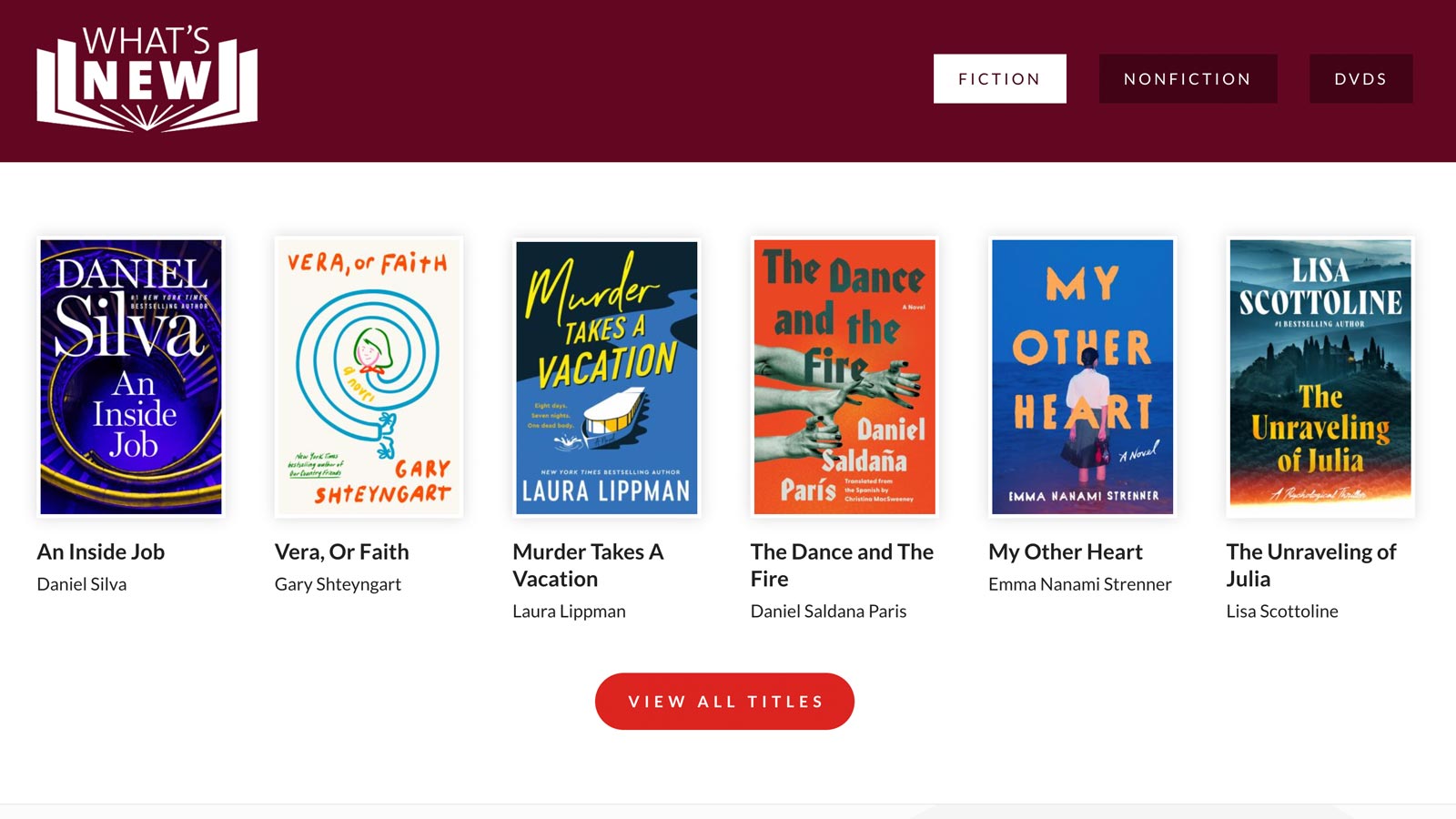Click author name Daniel Silva
Image resolution: width=1456 pixels, height=819 pixels.
[82, 584]
